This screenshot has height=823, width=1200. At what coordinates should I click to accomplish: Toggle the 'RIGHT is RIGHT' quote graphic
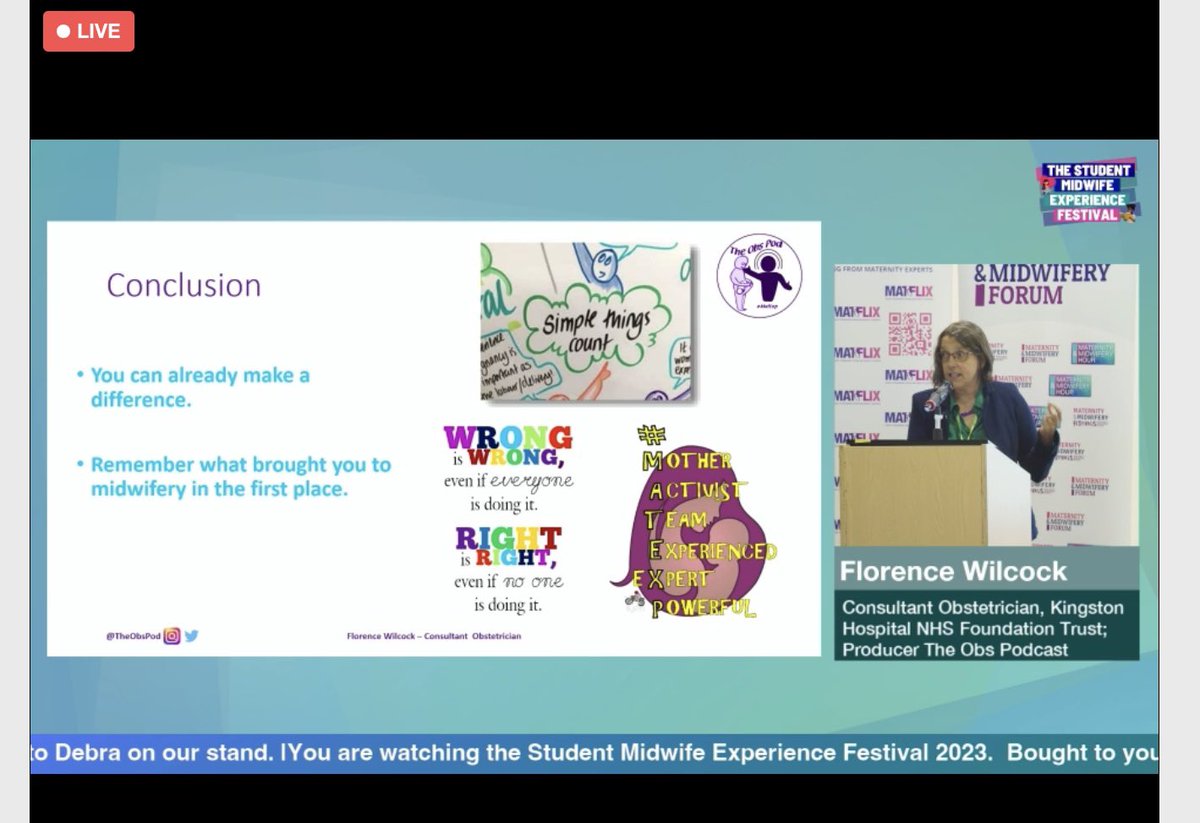(x=510, y=570)
